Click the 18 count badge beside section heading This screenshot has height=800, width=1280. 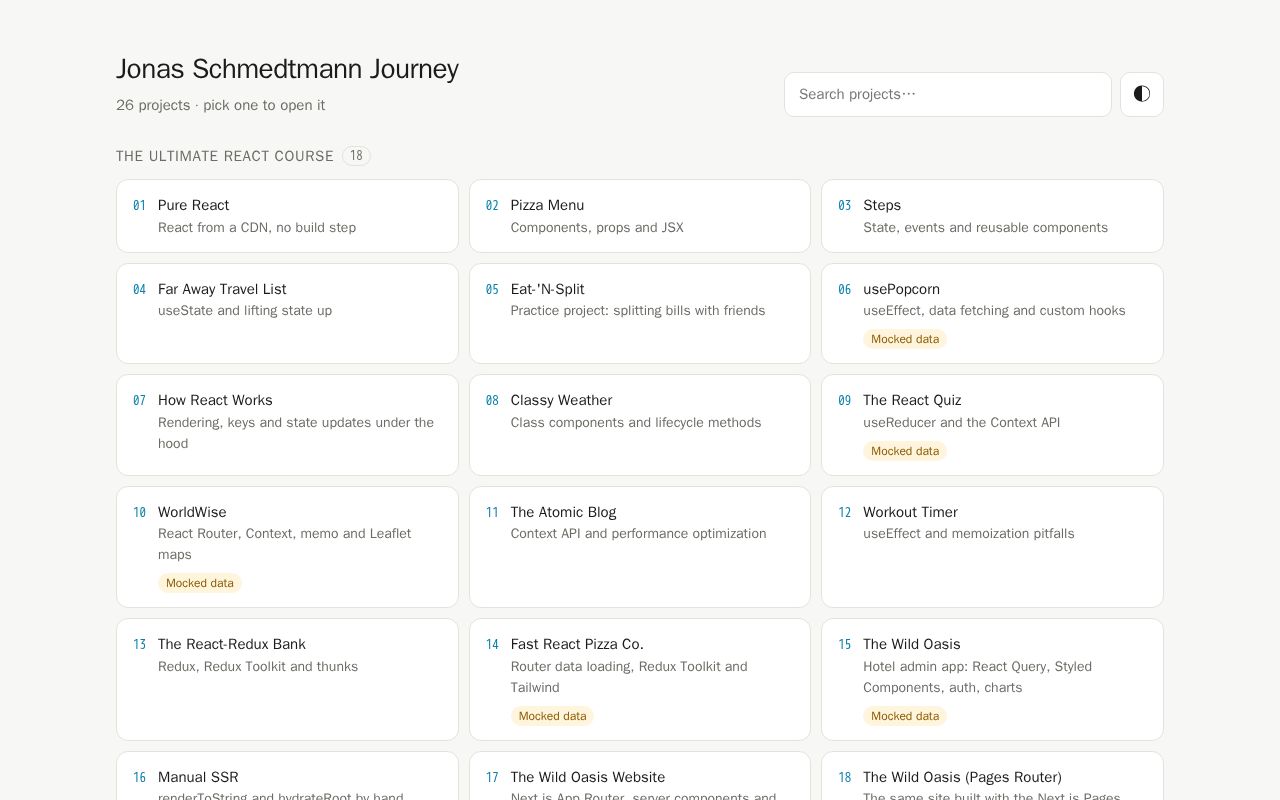[x=356, y=156]
